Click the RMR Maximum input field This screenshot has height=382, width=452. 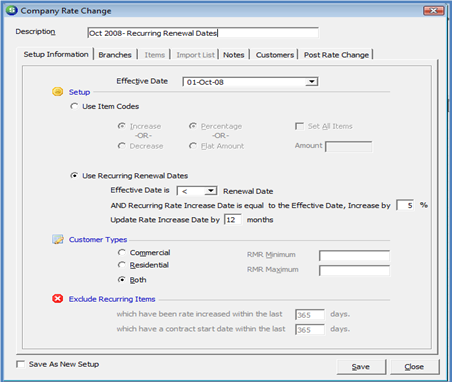point(354,270)
